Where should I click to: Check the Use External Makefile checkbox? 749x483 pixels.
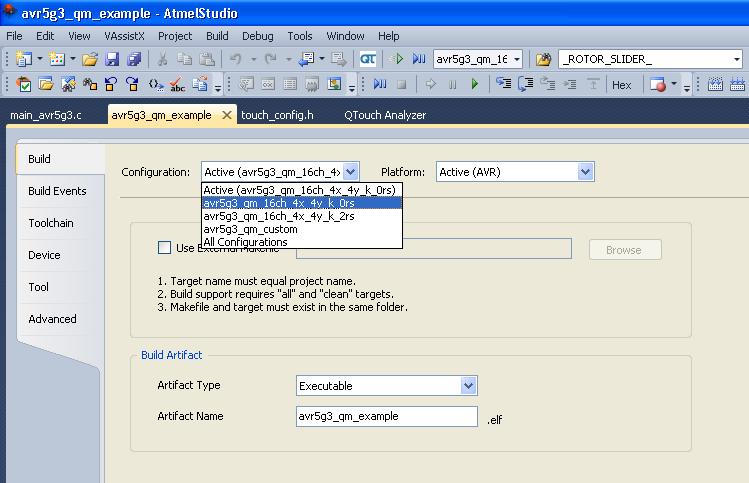164,247
